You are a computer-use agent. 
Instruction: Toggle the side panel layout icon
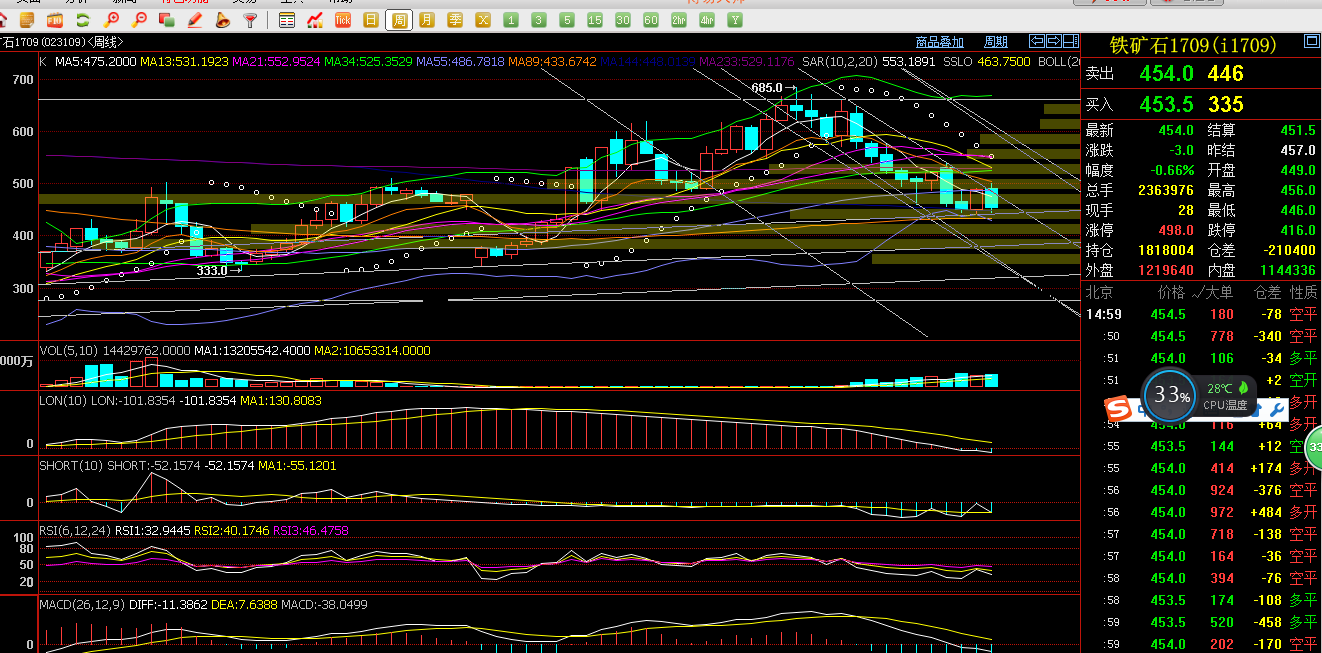click(x=1069, y=41)
